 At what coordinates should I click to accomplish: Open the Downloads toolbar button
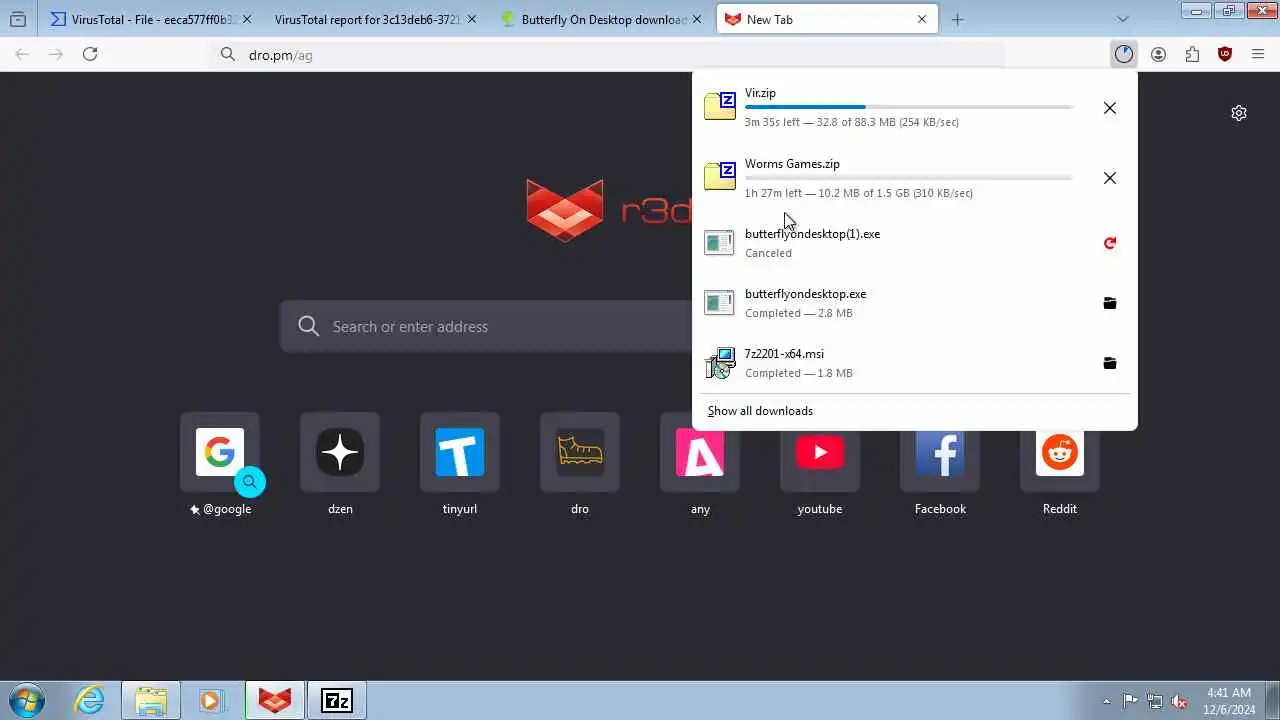(1124, 54)
